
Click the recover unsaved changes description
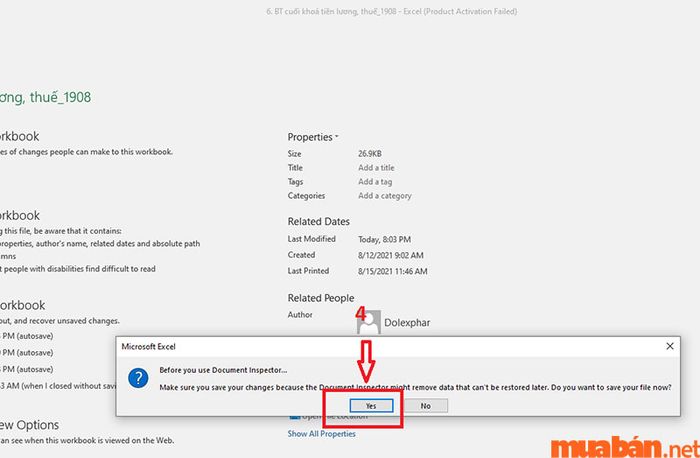pos(59,321)
